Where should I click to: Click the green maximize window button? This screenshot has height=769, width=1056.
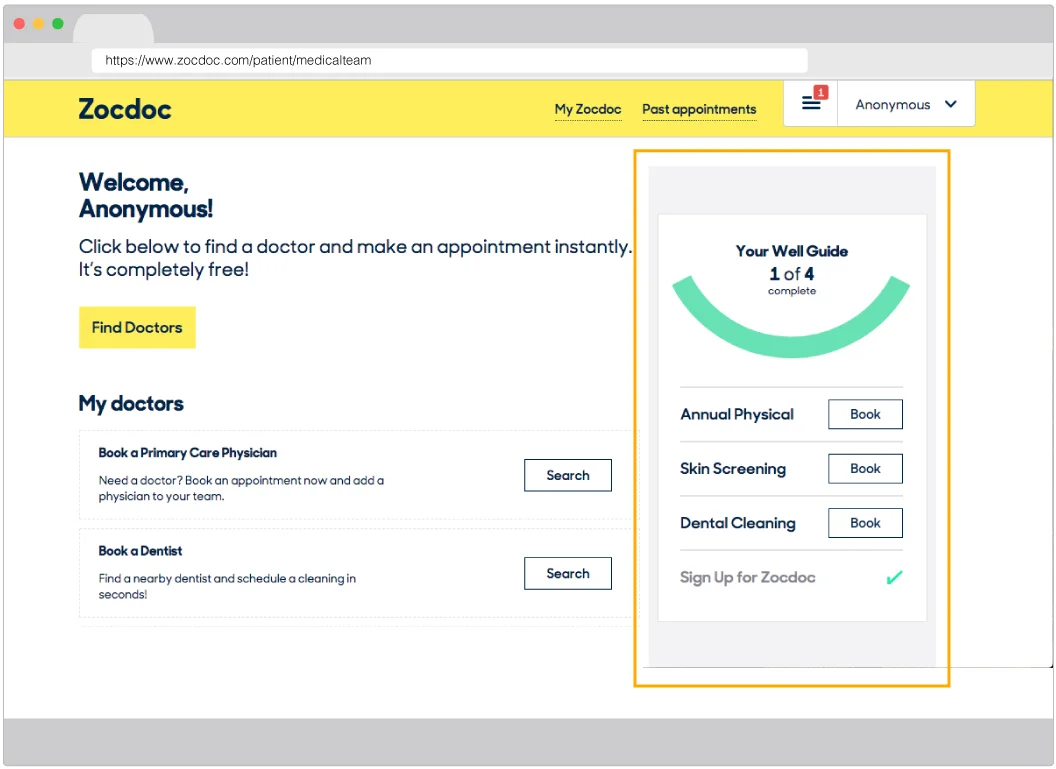pyautogui.click(x=58, y=24)
